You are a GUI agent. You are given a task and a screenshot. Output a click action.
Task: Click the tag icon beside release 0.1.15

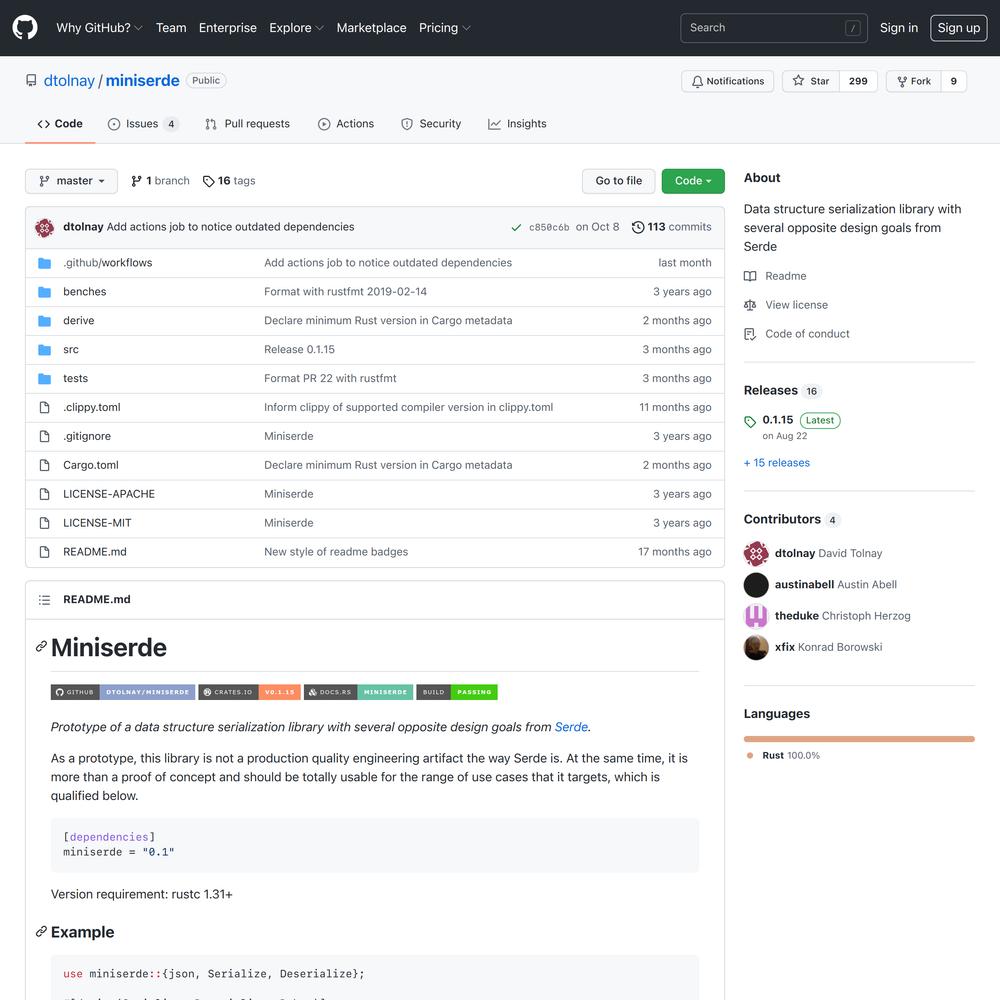pos(750,421)
